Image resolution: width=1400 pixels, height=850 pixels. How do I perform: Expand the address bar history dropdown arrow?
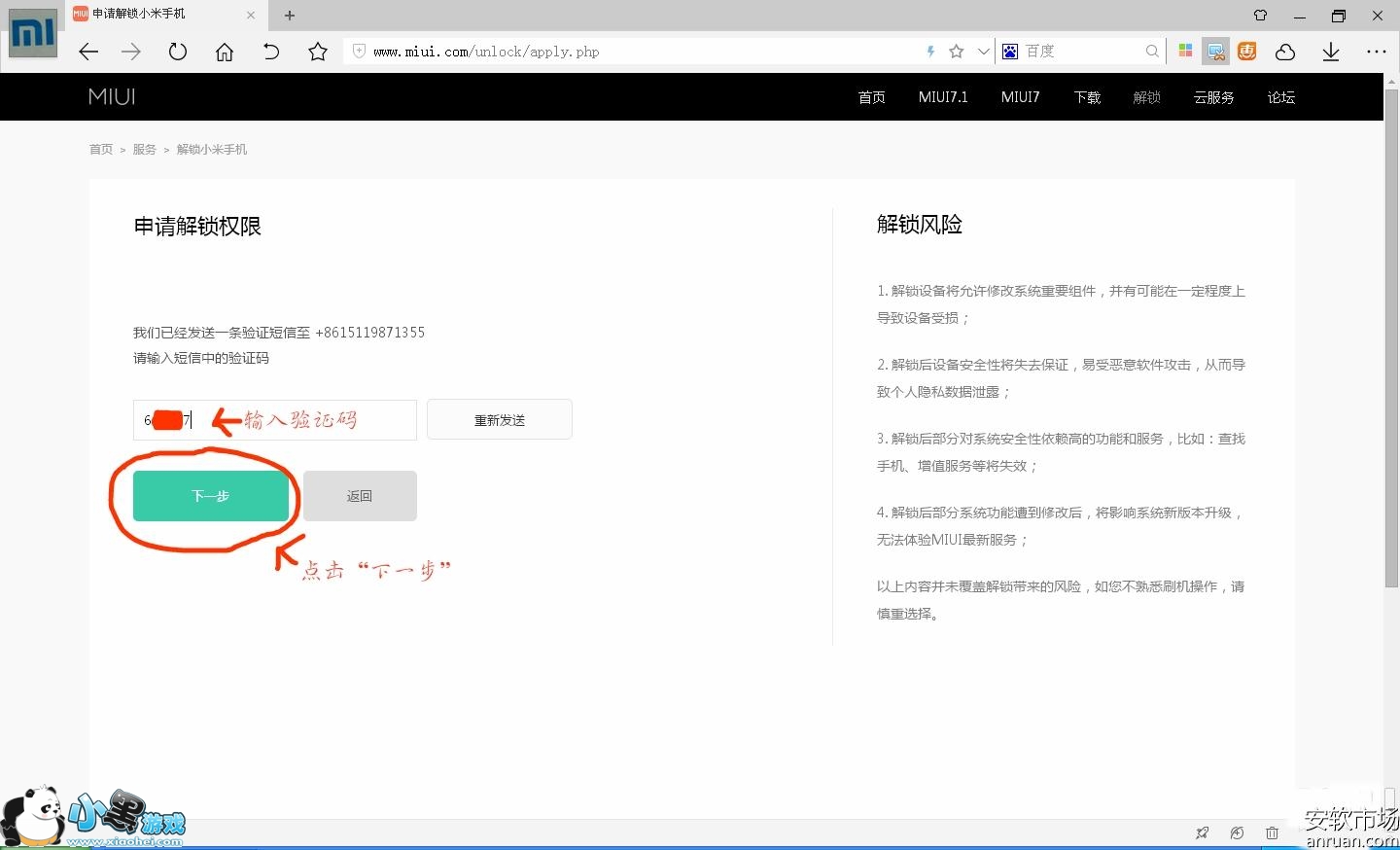coord(983,52)
